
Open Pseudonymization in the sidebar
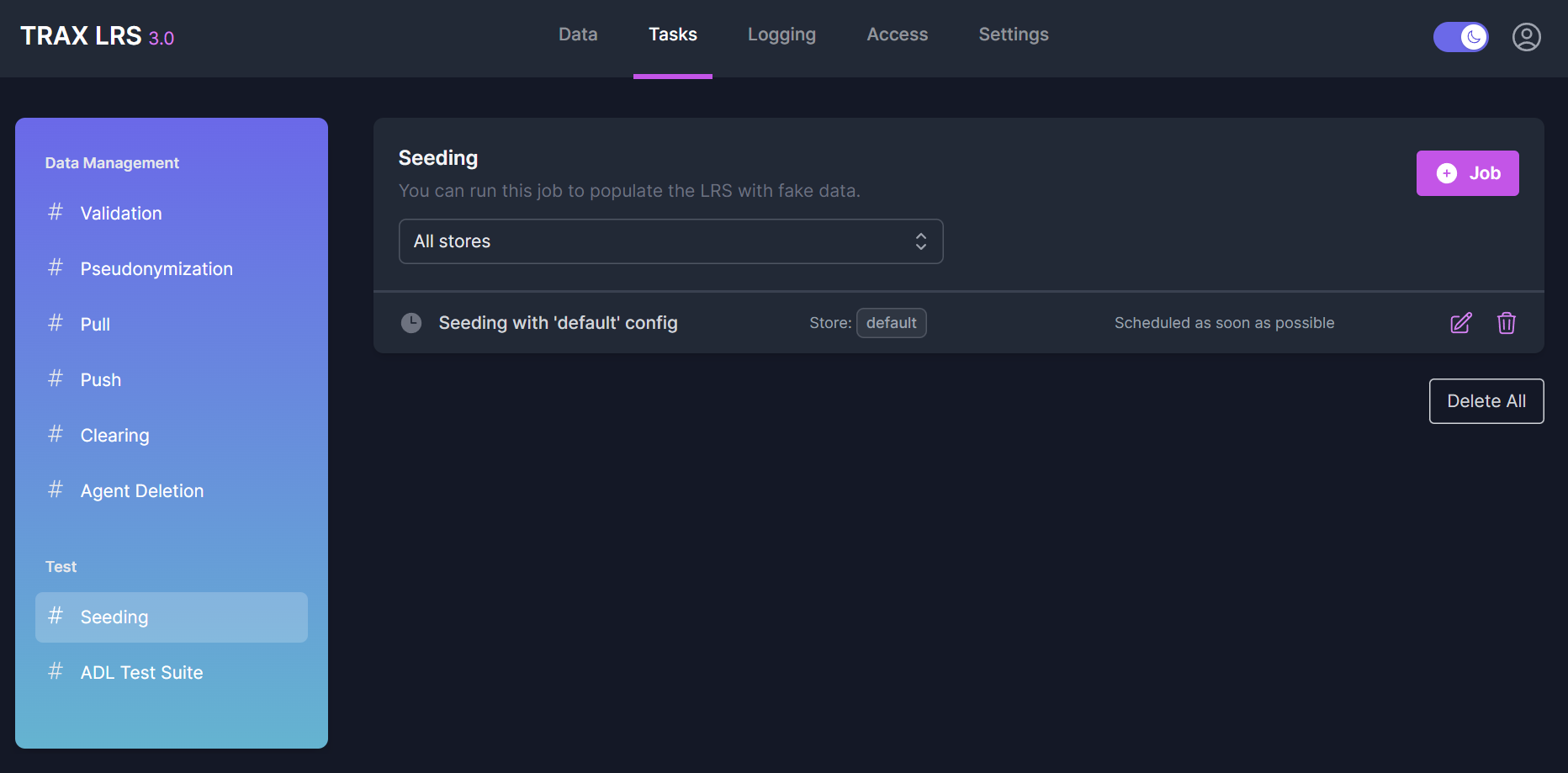tap(156, 269)
